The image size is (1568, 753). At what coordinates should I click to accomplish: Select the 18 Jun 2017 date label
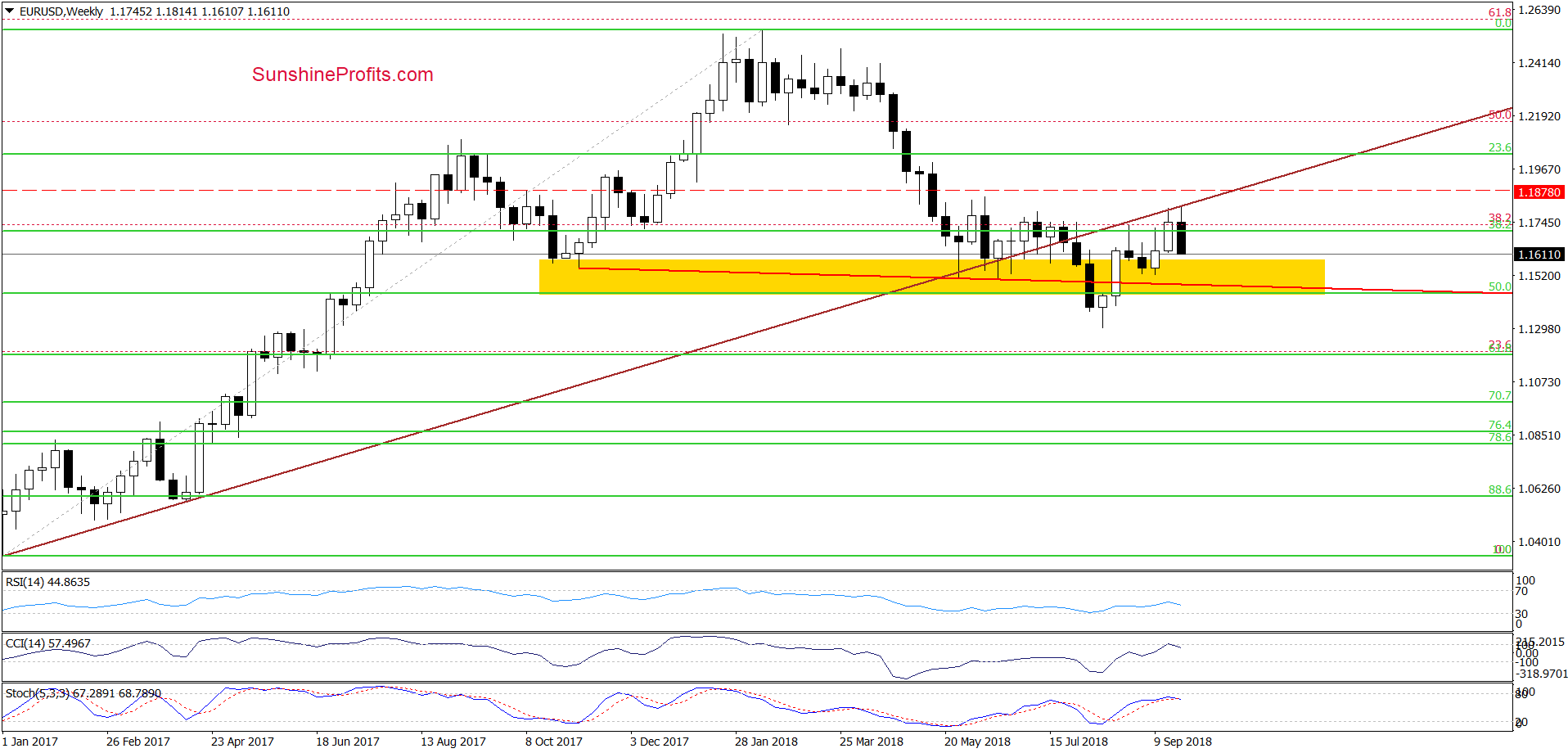[348, 742]
